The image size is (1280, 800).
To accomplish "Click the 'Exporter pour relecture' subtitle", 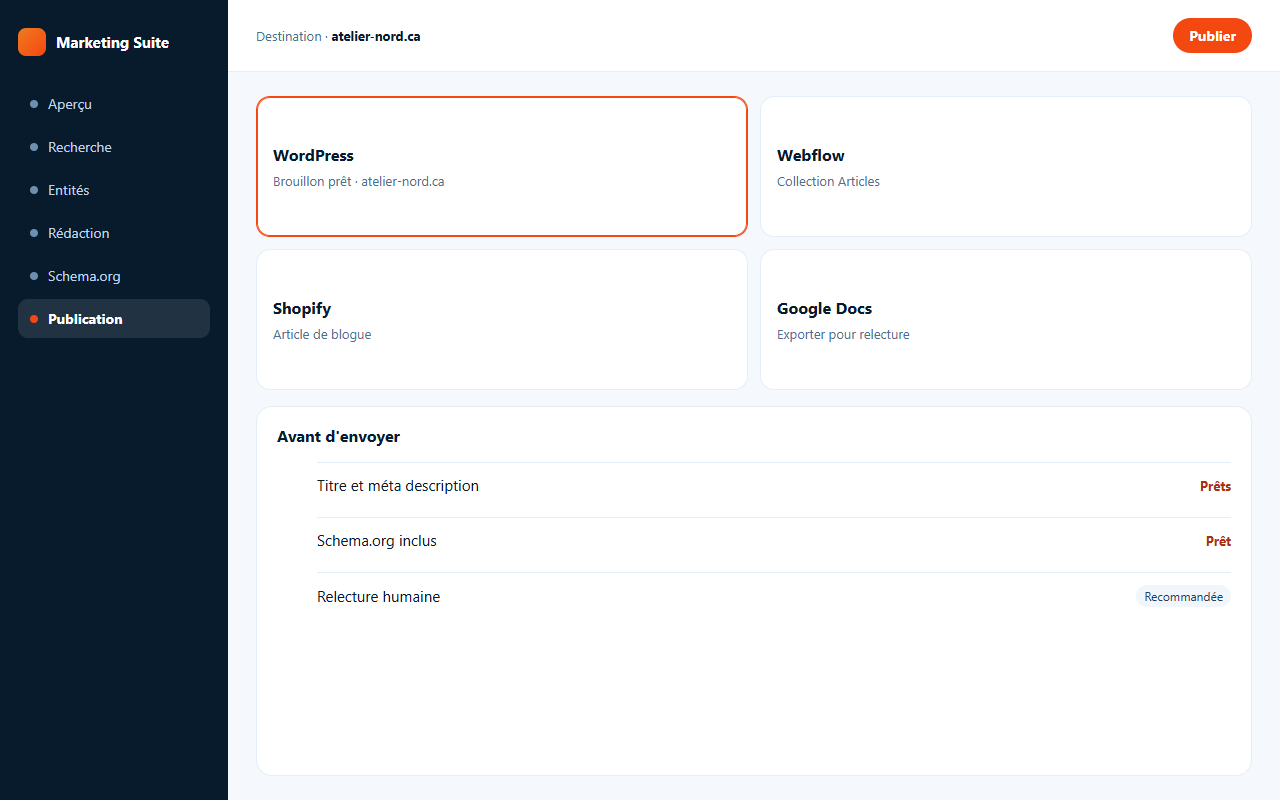I will pyautogui.click(x=843, y=335).
